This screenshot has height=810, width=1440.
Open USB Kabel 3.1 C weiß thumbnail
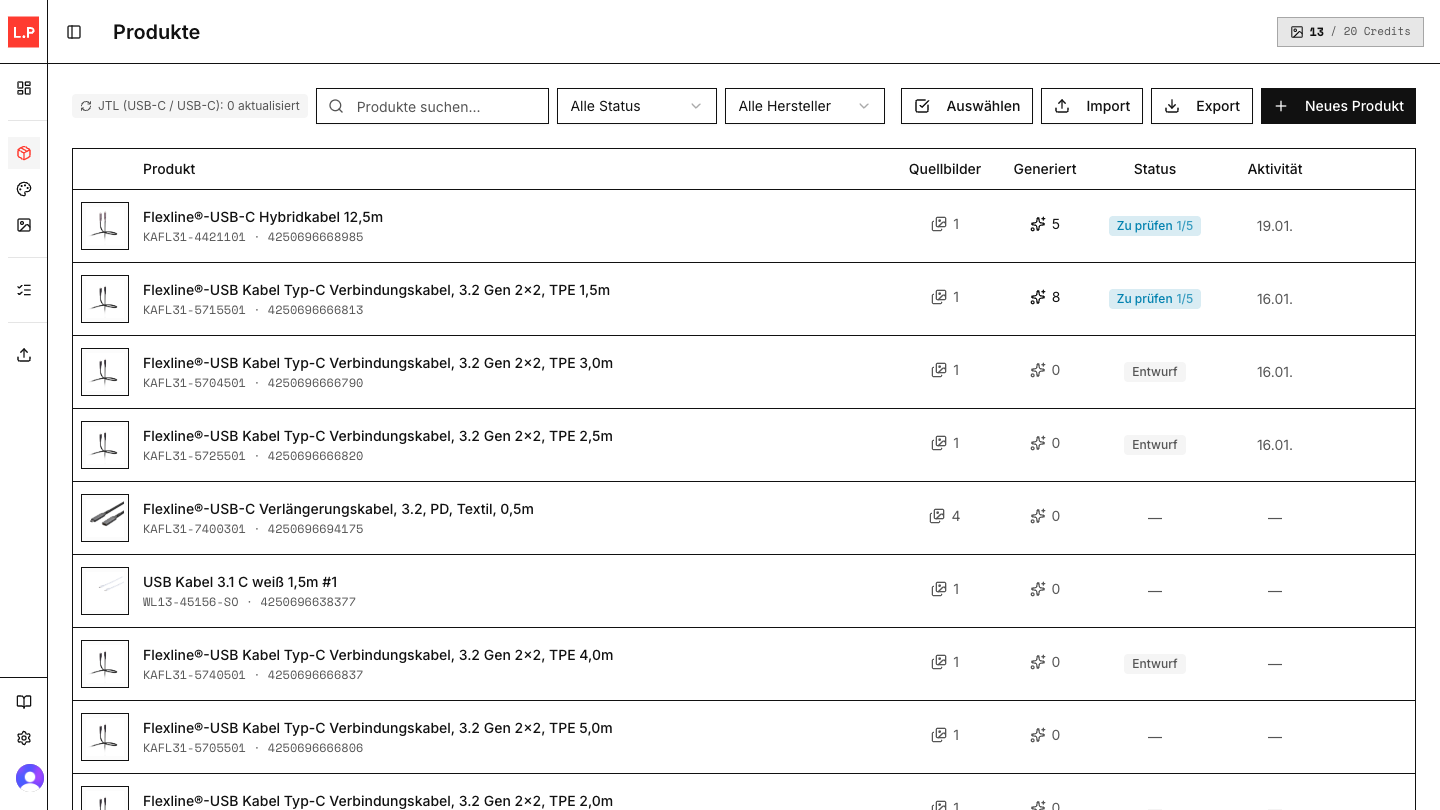pyautogui.click(x=105, y=591)
